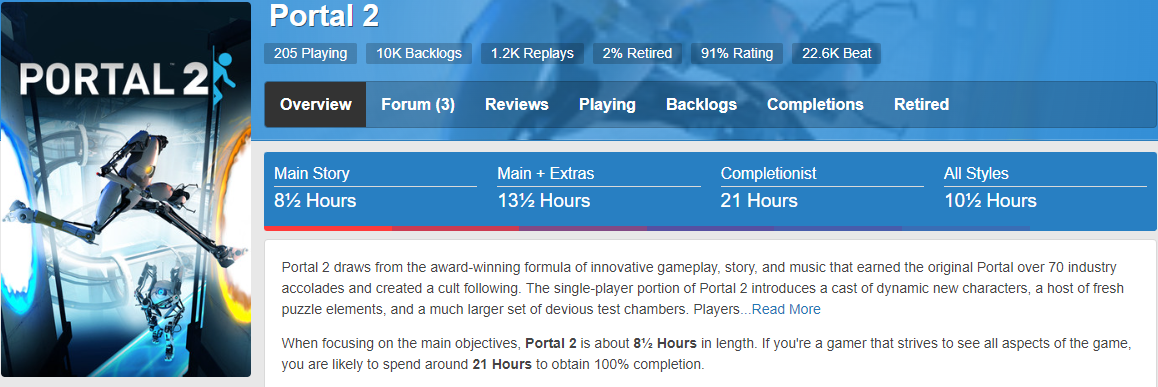This screenshot has width=1158, height=387.
Task: Click the 22.6K Beat badge
Action: coord(836,53)
